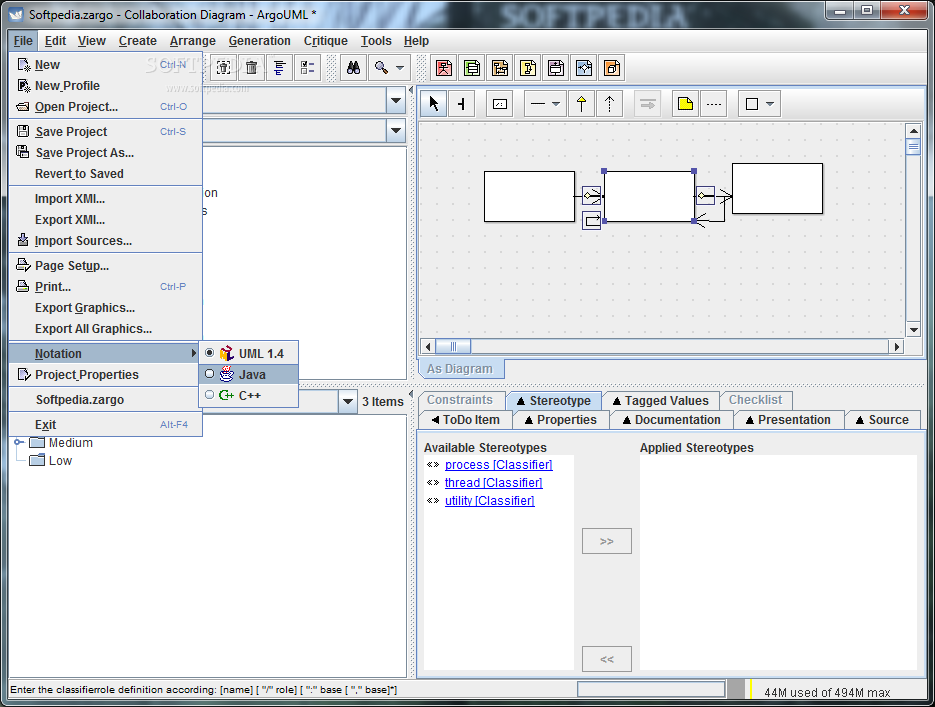
Task: Click the process [Classifier] stereotype link
Action: click(x=499, y=464)
